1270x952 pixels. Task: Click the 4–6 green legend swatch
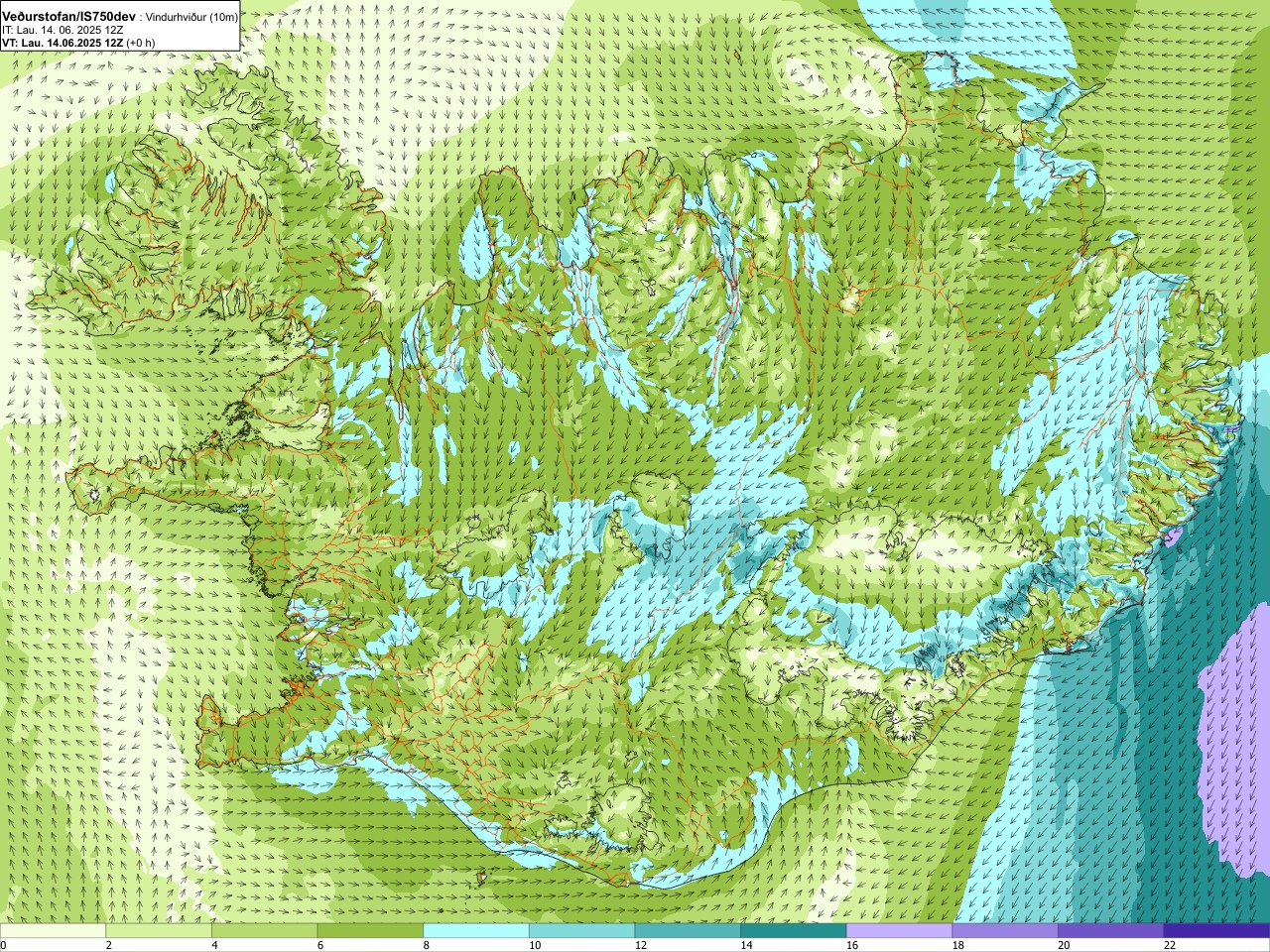[264, 931]
